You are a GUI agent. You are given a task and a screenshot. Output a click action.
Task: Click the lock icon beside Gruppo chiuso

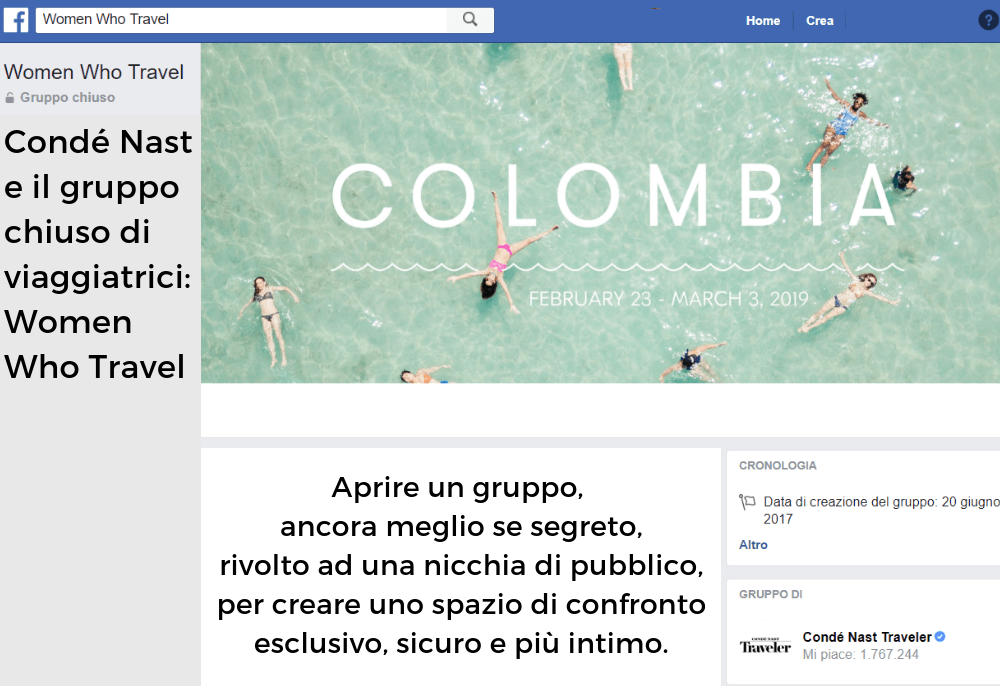(x=10, y=98)
